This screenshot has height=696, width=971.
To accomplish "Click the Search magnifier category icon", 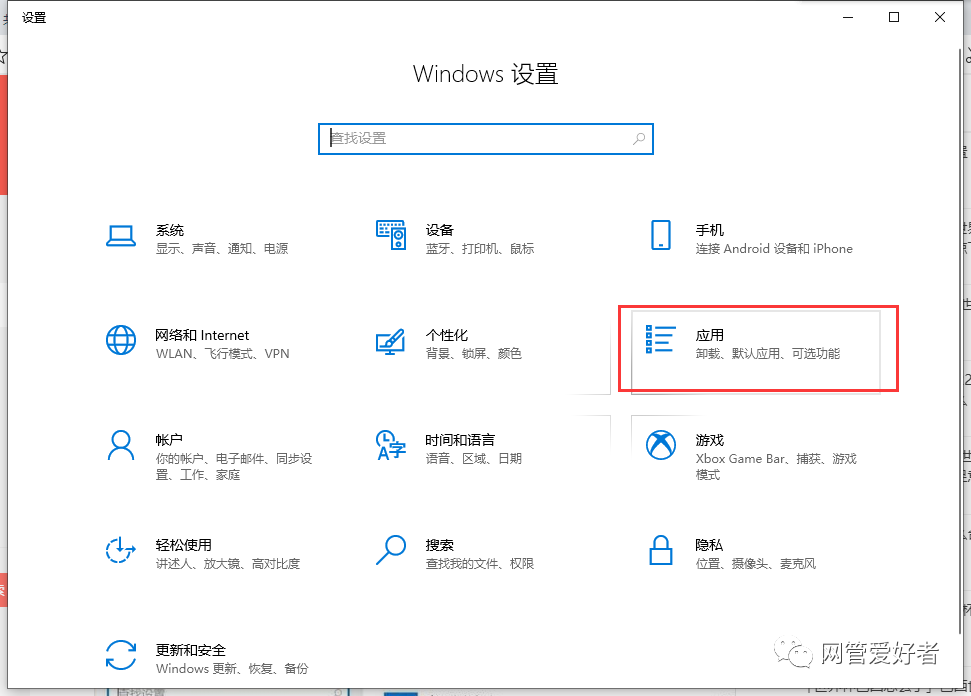I will 390,550.
